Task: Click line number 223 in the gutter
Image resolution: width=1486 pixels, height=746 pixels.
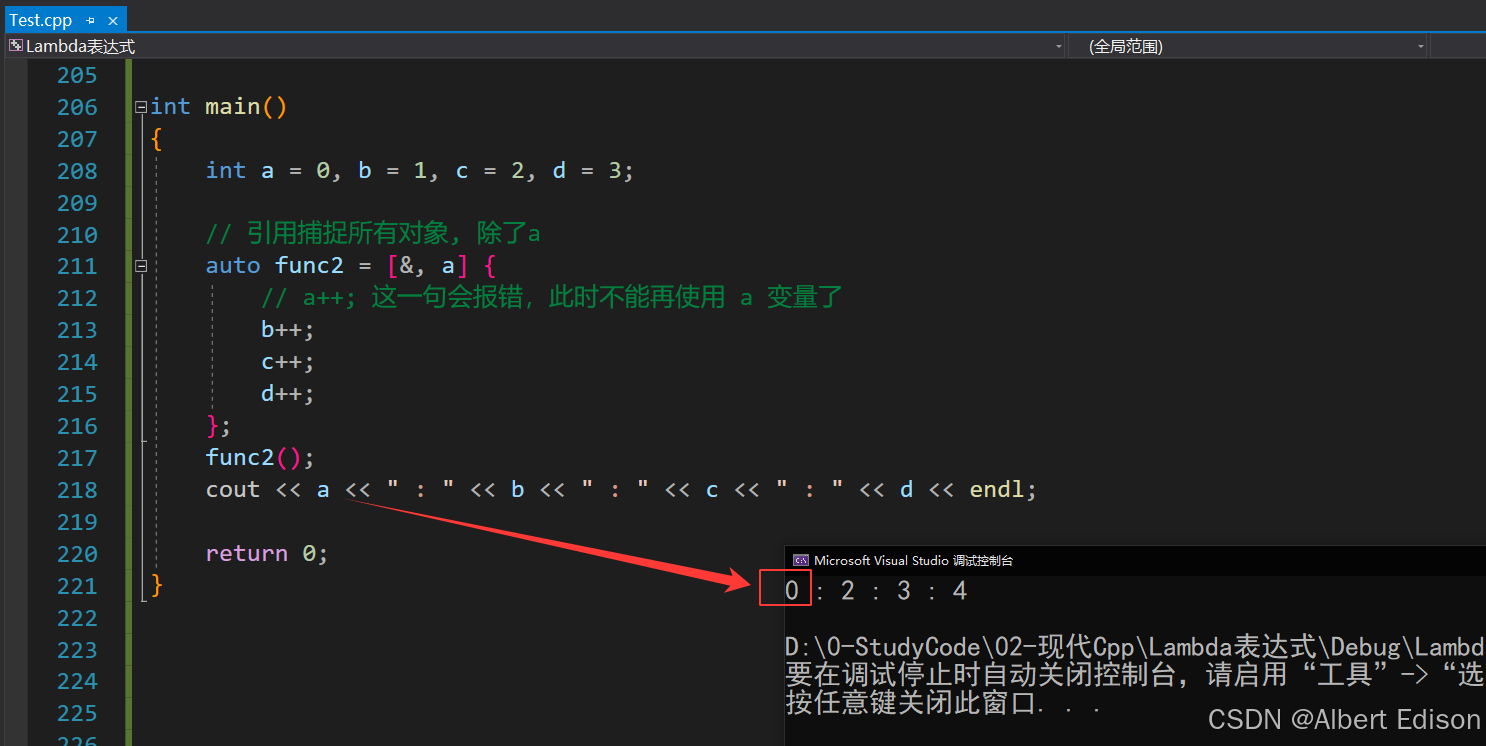Action: [77, 650]
